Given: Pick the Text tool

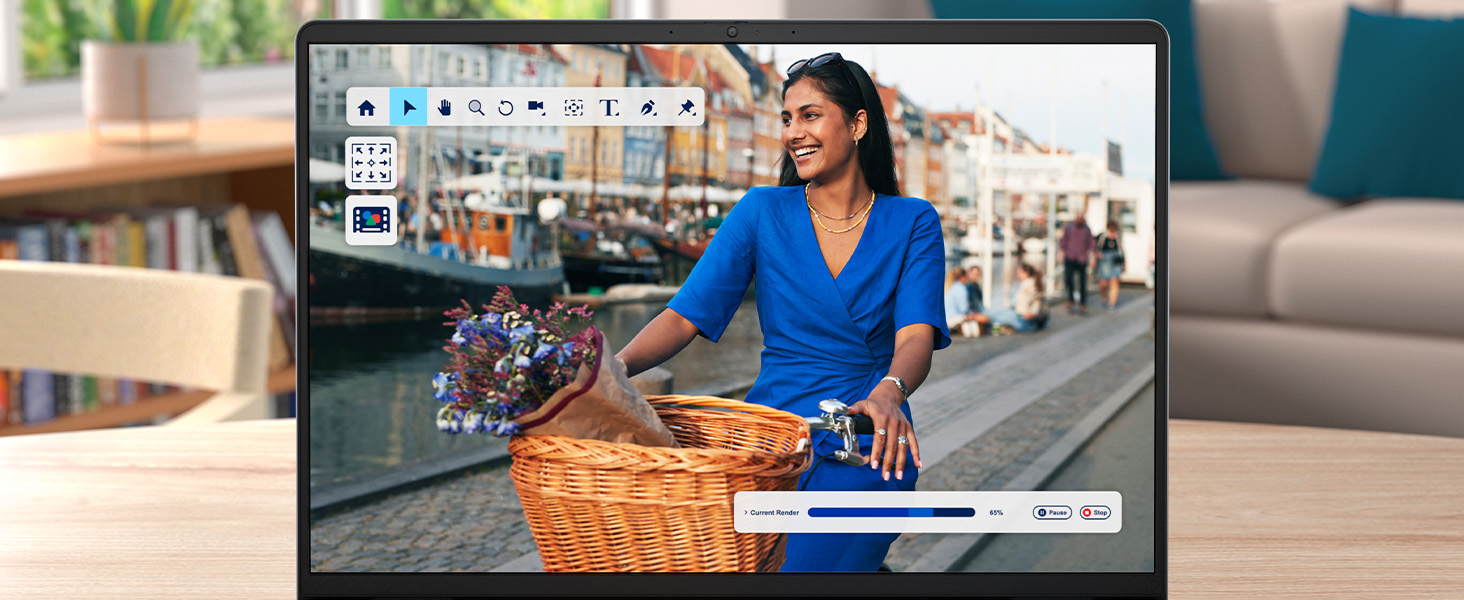Looking at the screenshot, I should (609, 107).
